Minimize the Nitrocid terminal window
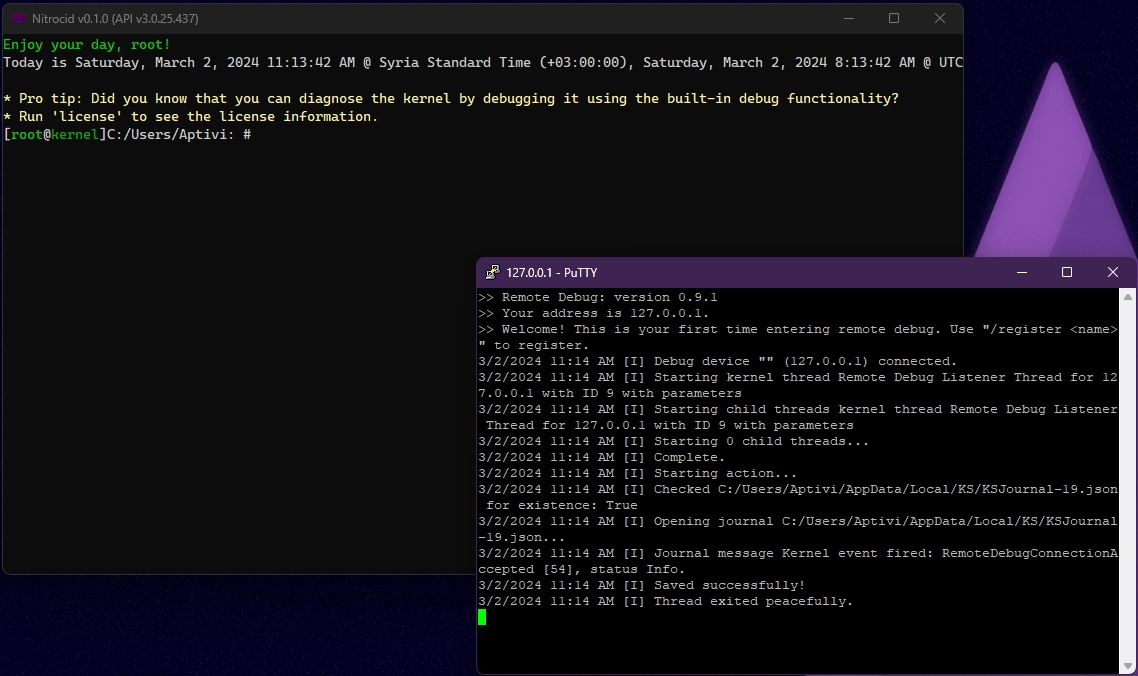Image resolution: width=1138 pixels, height=676 pixels. (848, 18)
